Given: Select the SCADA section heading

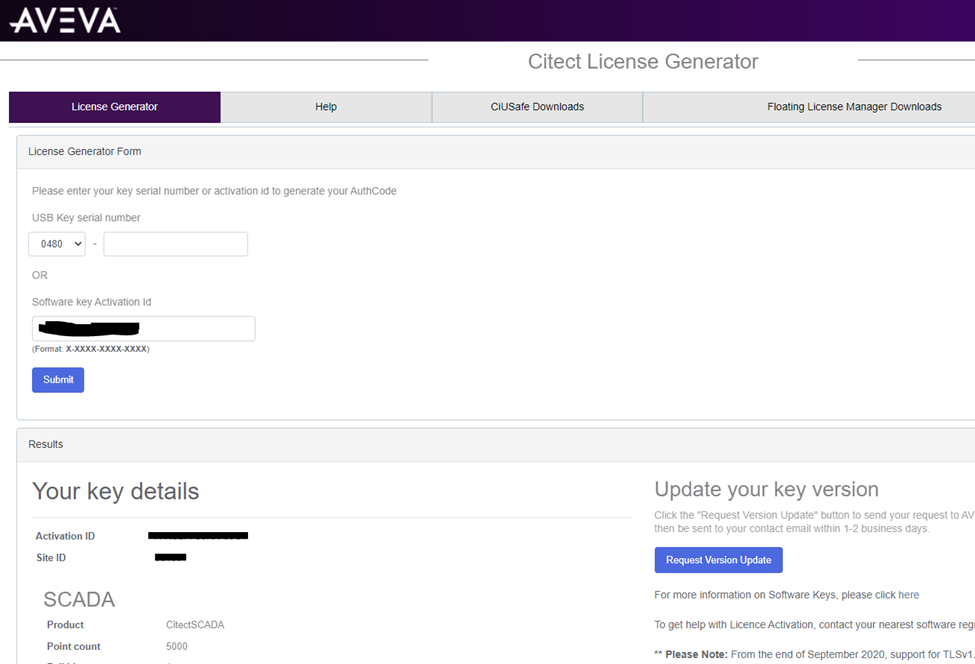Looking at the screenshot, I should point(79,599).
